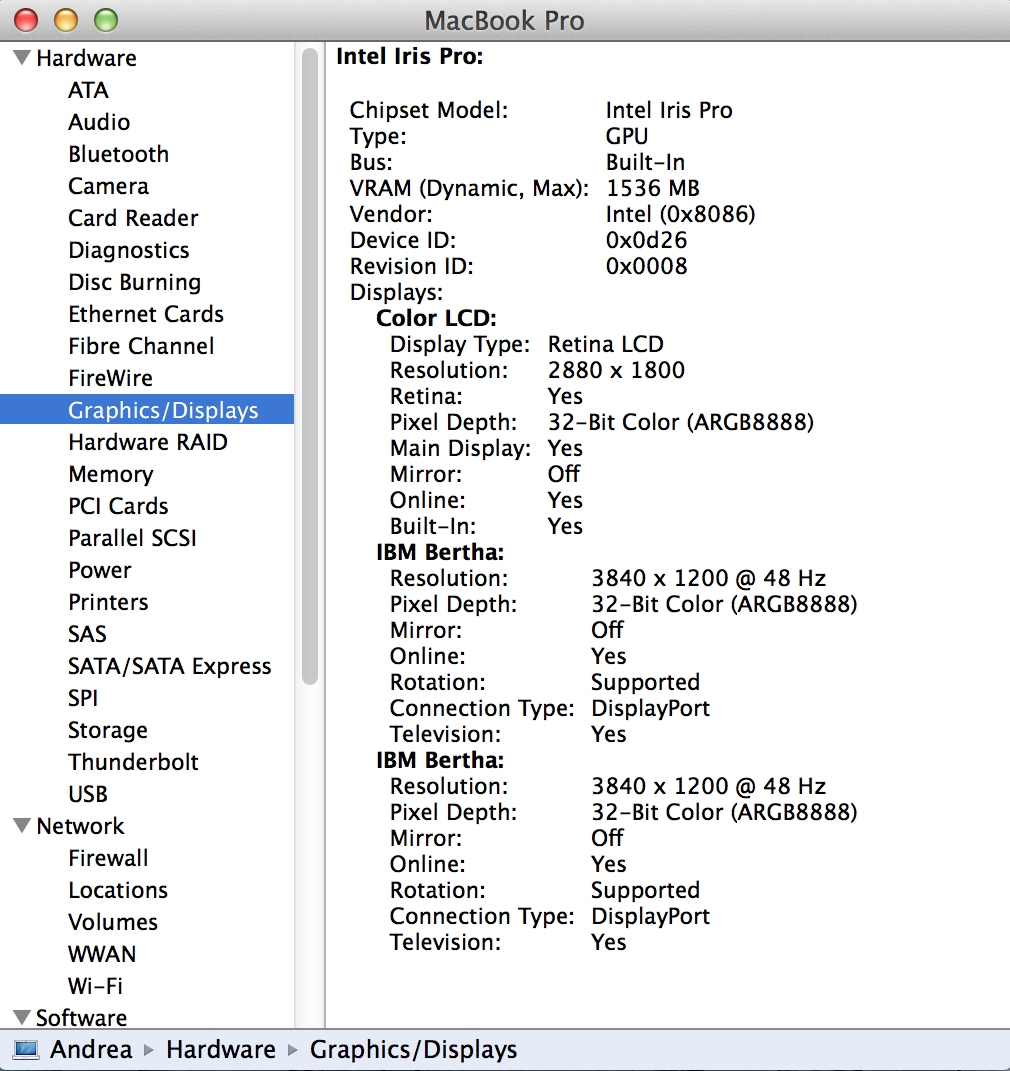Collapse the Software section triangle
Image resolution: width=1010 pixels, height=1071 pixels.
tap(22, 1017)
